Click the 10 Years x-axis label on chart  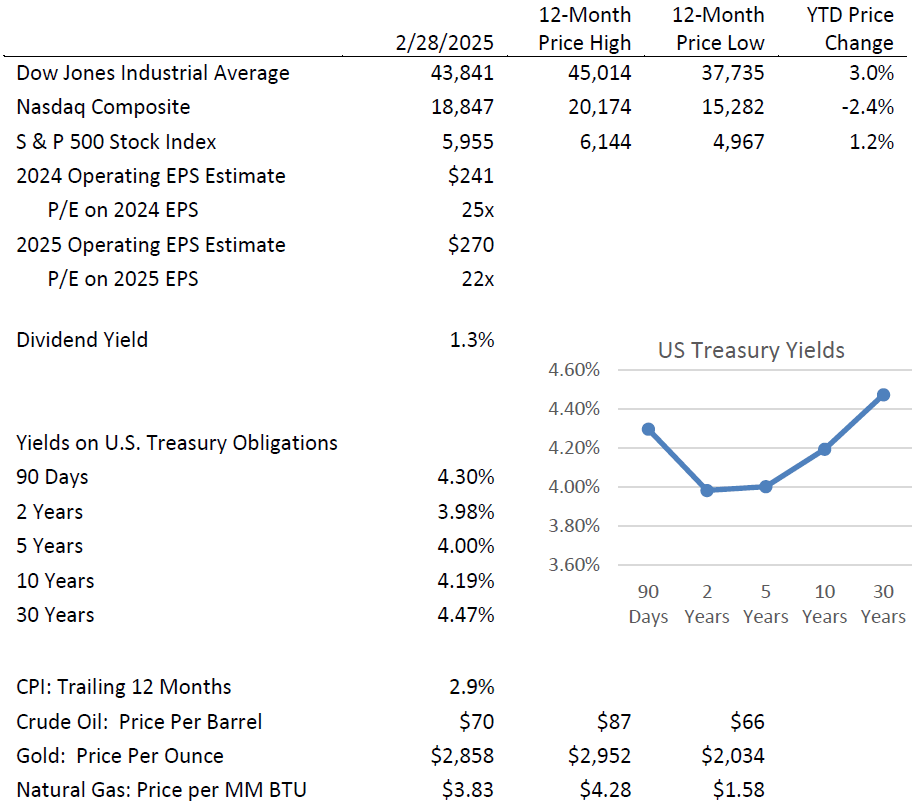(825, 604)
